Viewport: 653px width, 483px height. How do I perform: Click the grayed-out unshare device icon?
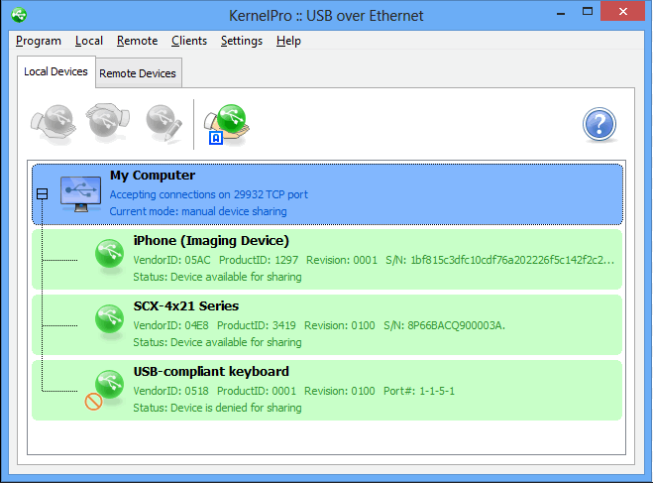point(107,122)
